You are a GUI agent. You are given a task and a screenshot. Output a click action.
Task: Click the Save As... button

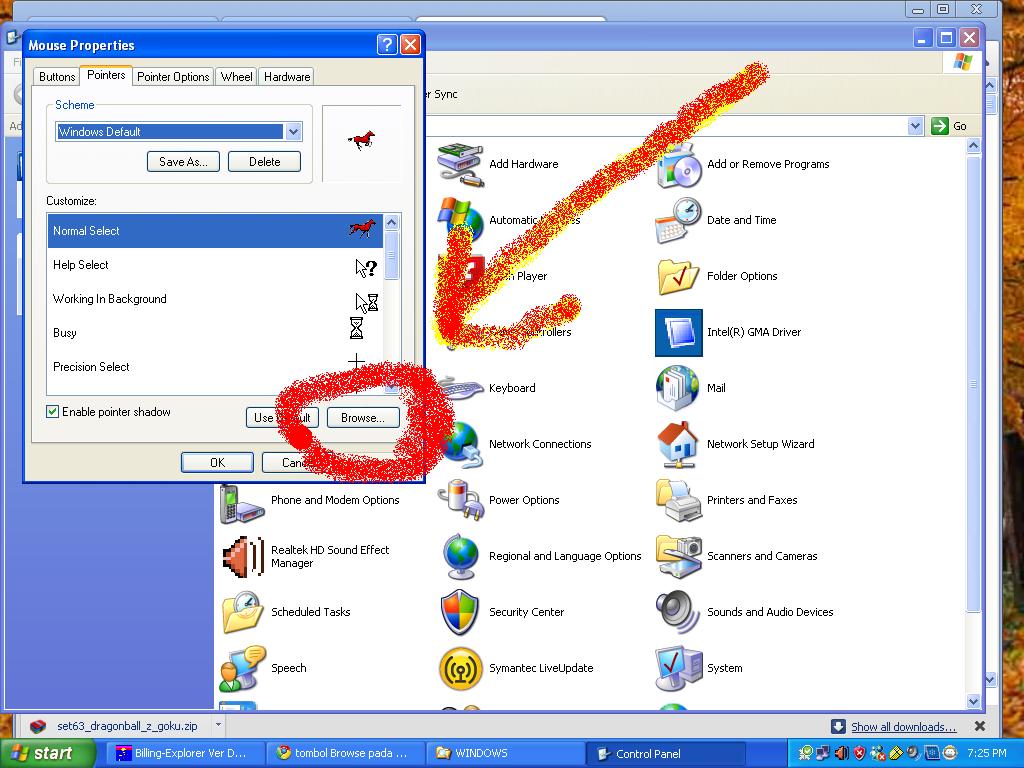point(184,162)
